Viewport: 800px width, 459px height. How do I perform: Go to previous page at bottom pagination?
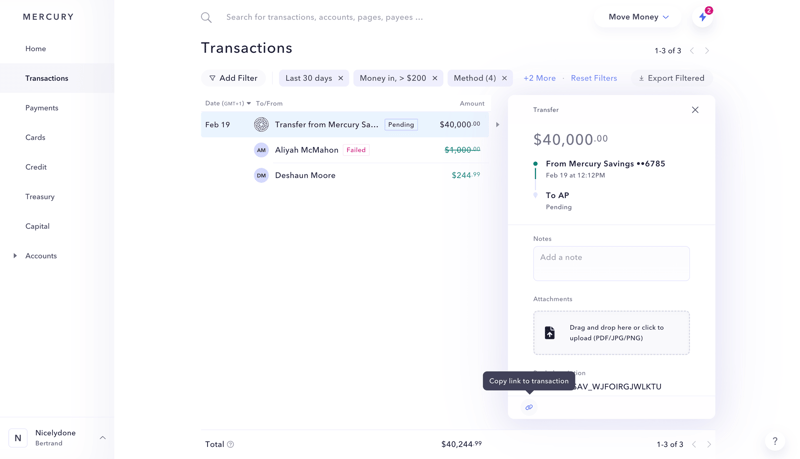pyautogui.click(x=694, y=444)
